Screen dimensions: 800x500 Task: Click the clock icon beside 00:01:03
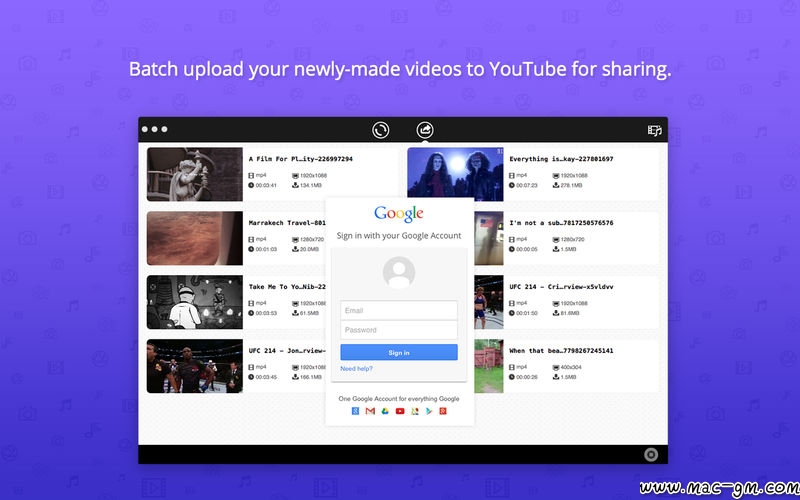(251, 249)
